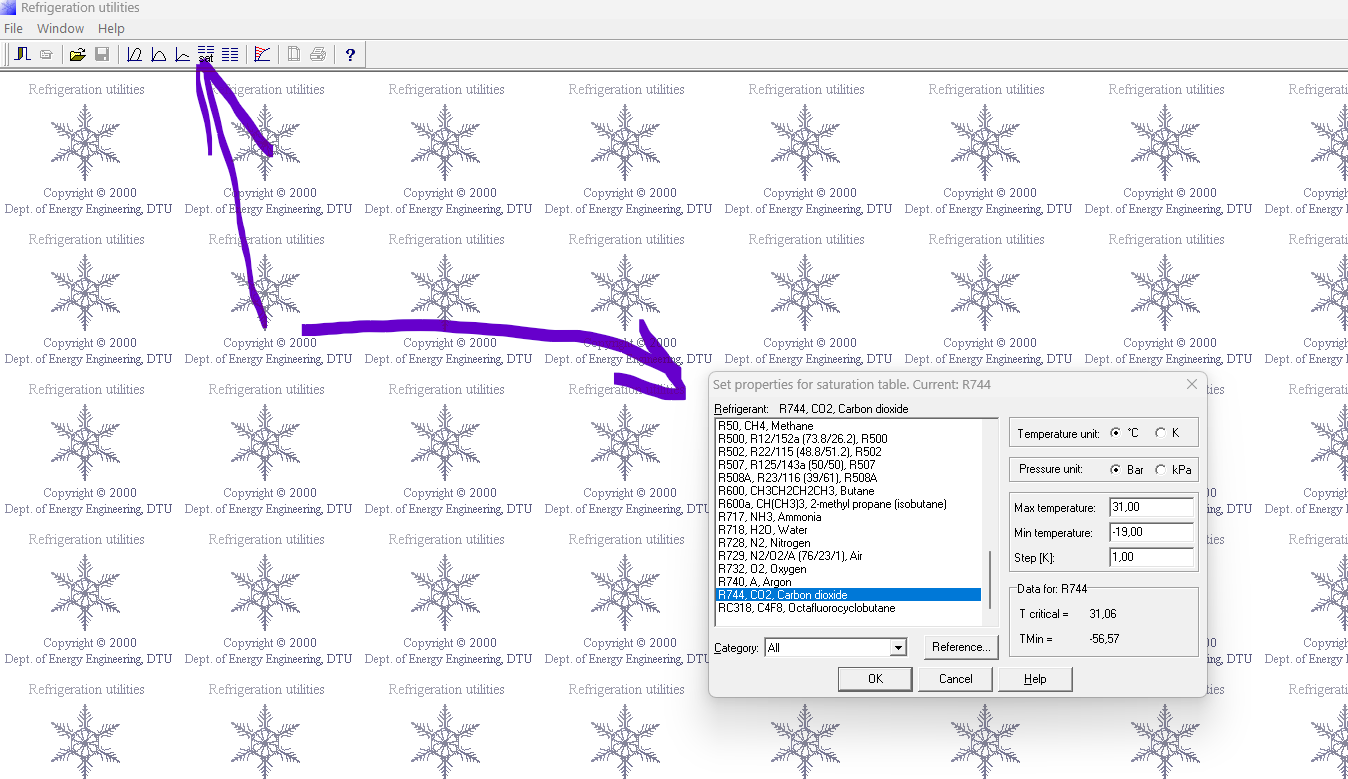Click the open file folder icon

coord(78,54)
